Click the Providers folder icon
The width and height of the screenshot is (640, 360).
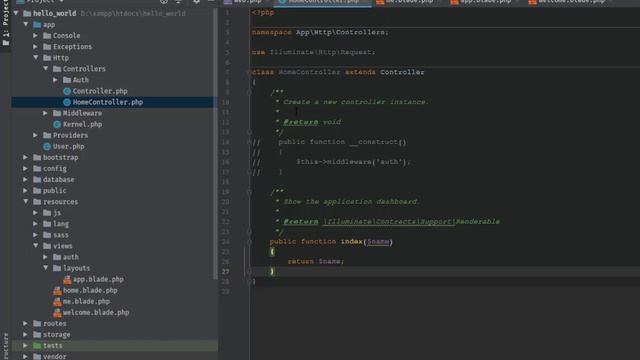tap(47, 135)
